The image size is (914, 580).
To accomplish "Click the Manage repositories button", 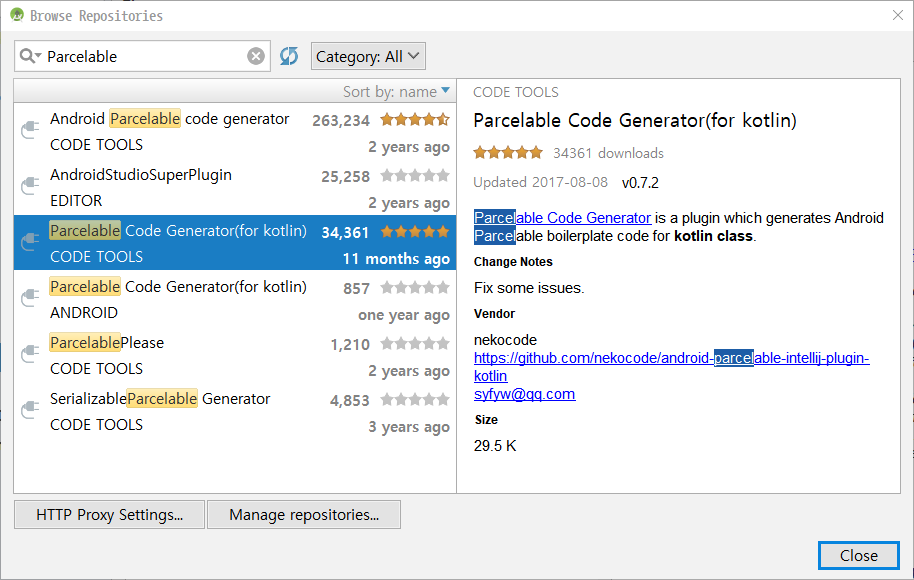I will [x=304, y=515].
